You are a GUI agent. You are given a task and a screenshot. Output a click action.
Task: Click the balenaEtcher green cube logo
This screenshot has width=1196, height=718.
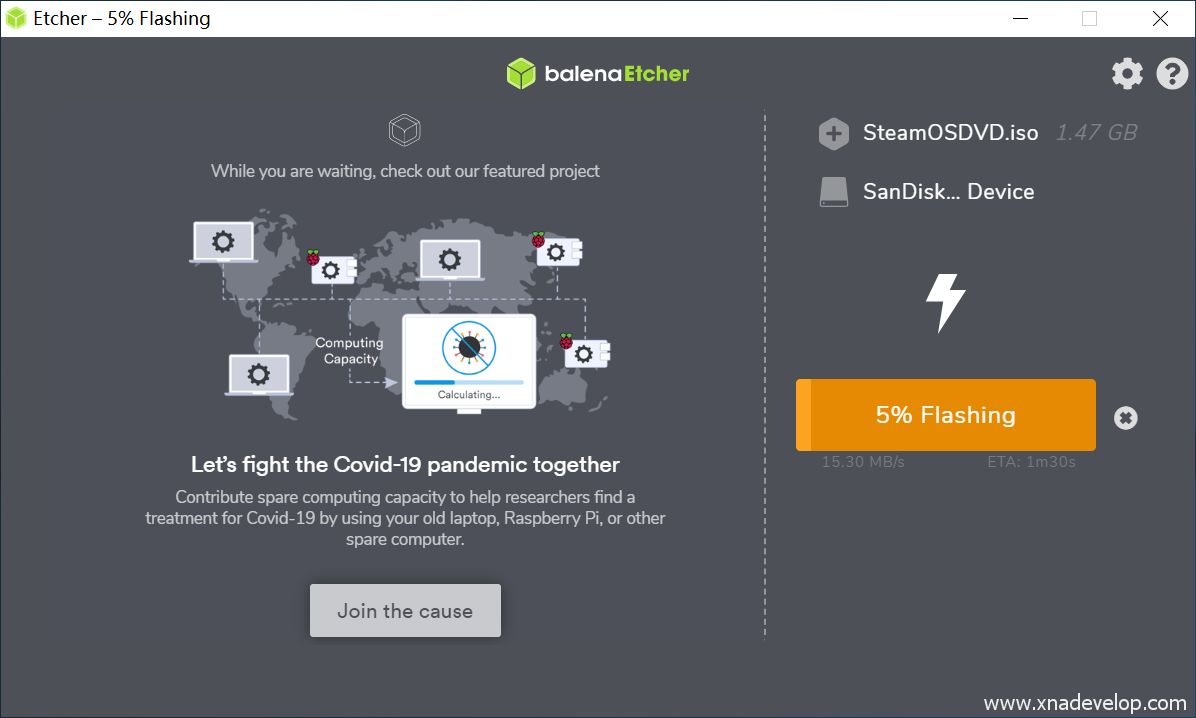(521, 73)
